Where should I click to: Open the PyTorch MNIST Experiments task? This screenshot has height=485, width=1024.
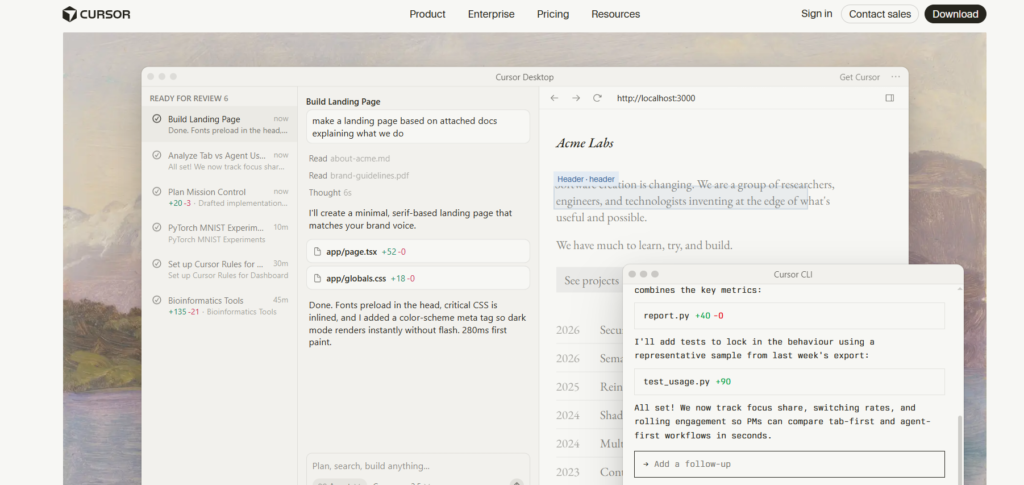(219, 233)
